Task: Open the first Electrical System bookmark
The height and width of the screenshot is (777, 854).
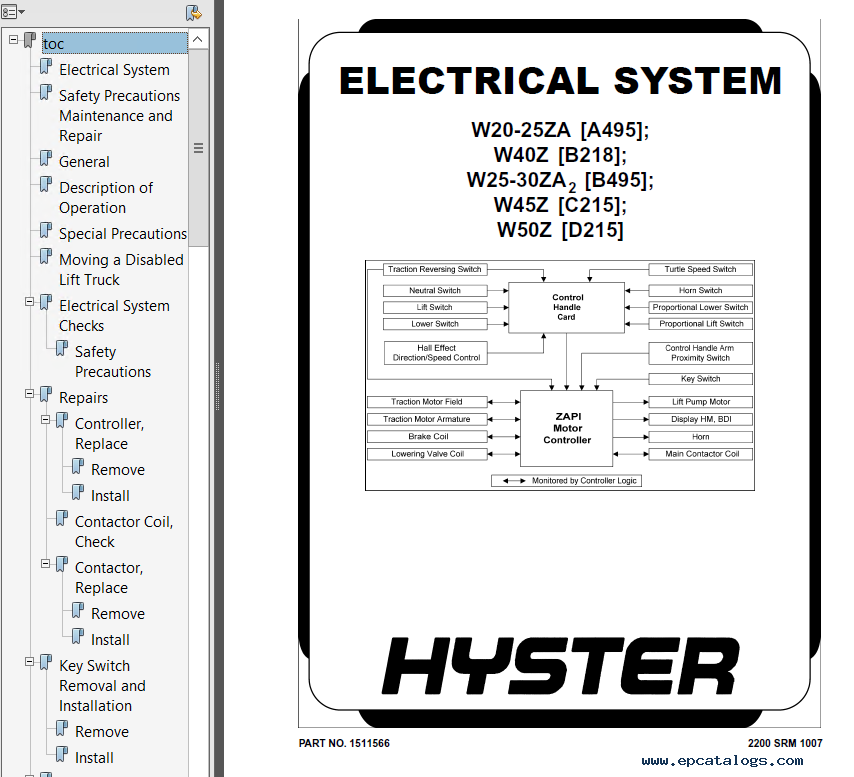Action: pyautogui.click(x=114, y=70)
